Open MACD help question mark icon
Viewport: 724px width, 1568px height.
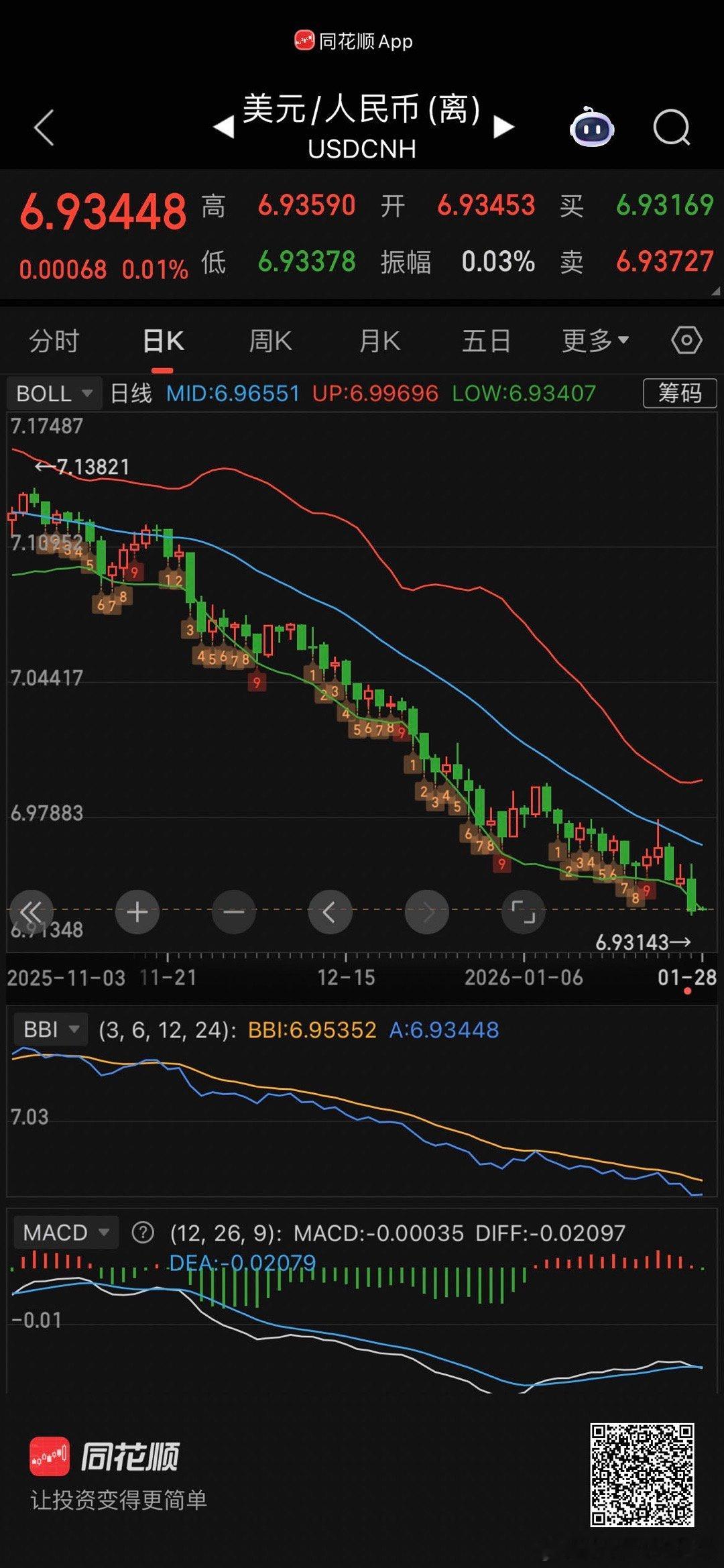point(143,1233)
